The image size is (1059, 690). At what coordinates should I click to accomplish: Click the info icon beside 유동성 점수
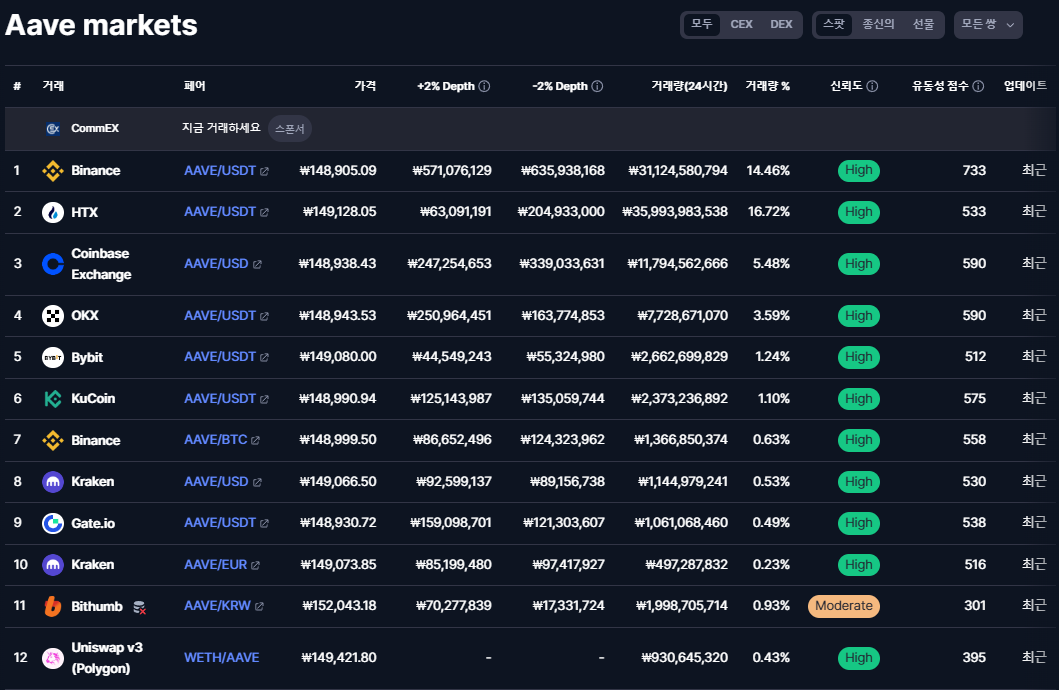coord(978,87)
